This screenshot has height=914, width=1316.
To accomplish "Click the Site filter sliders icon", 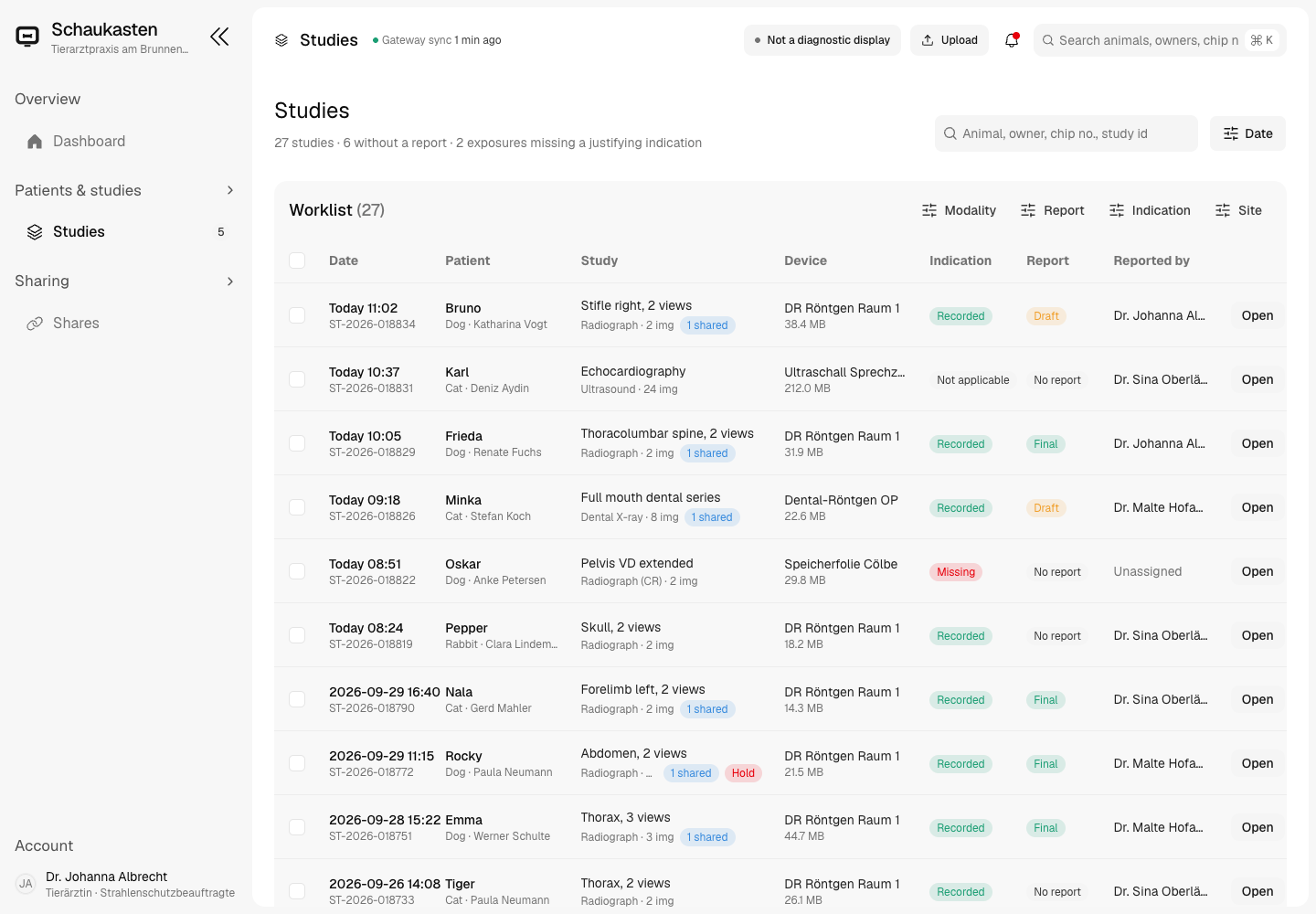I will click(1223, 210).
